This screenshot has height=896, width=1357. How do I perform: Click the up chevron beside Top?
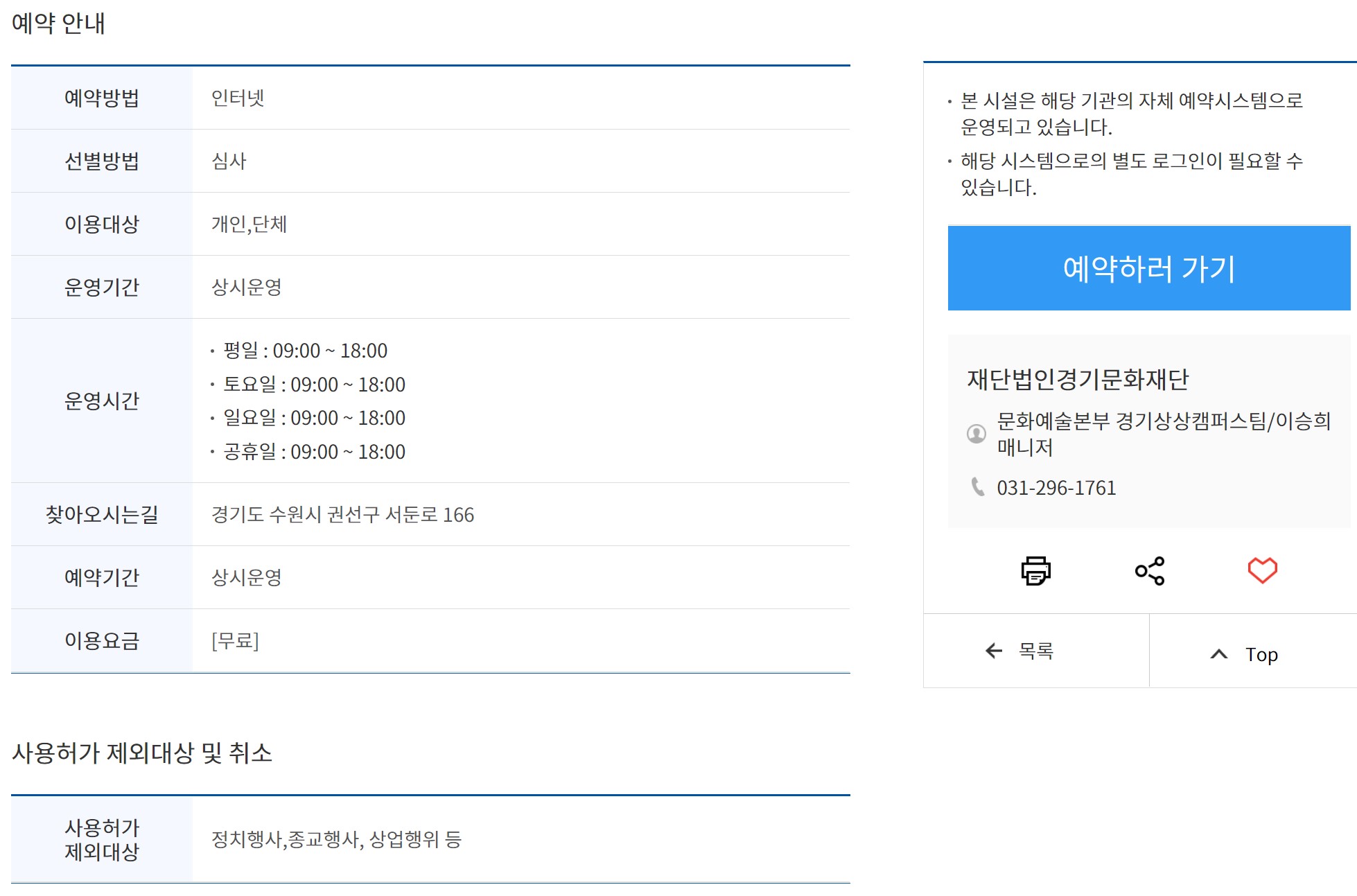click(x=1218, y=653)
